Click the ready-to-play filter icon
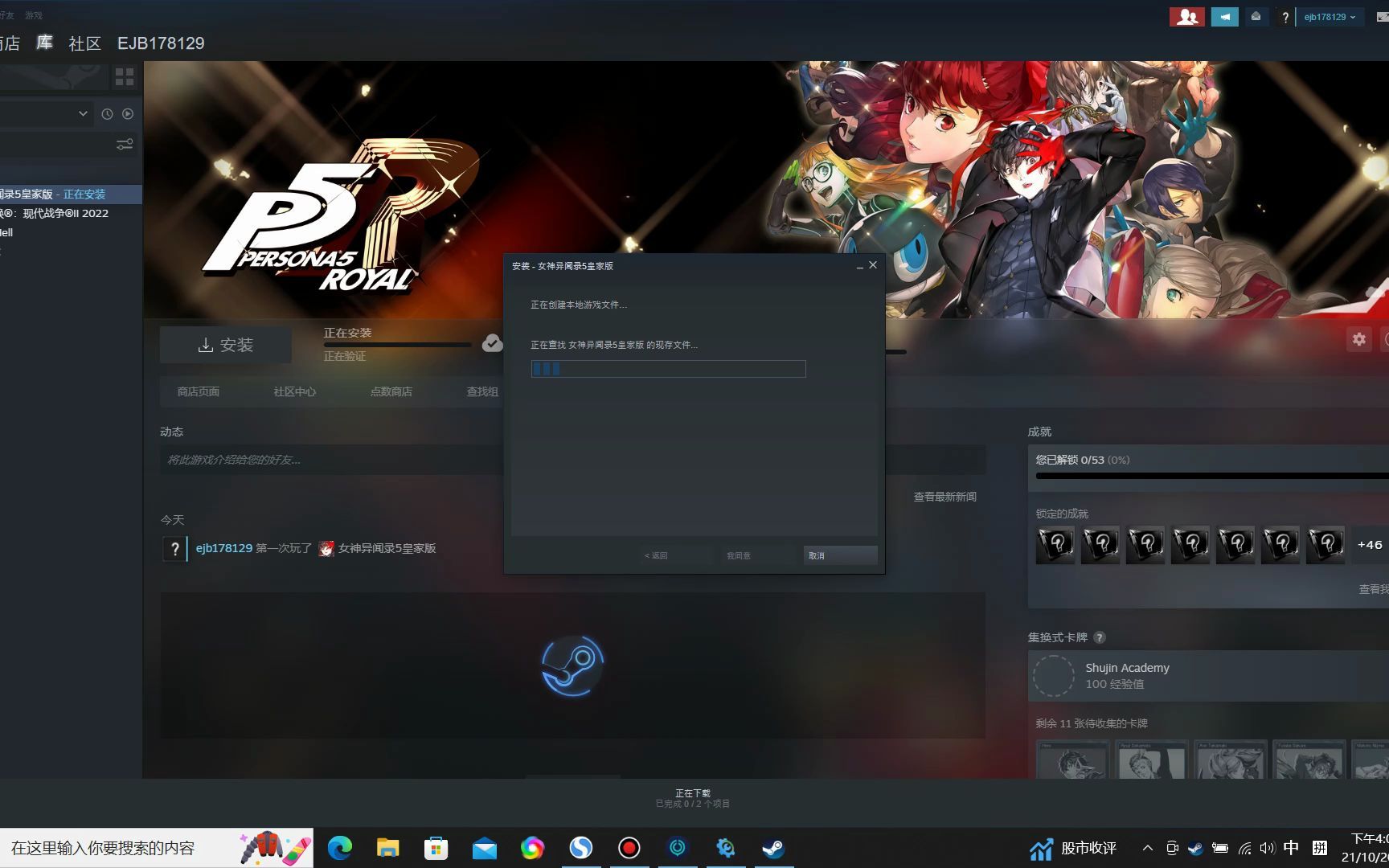 tap(128, 114)
